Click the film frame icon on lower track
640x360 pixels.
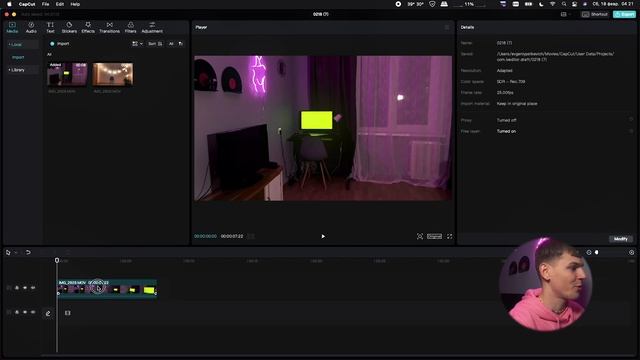(68, 313)
